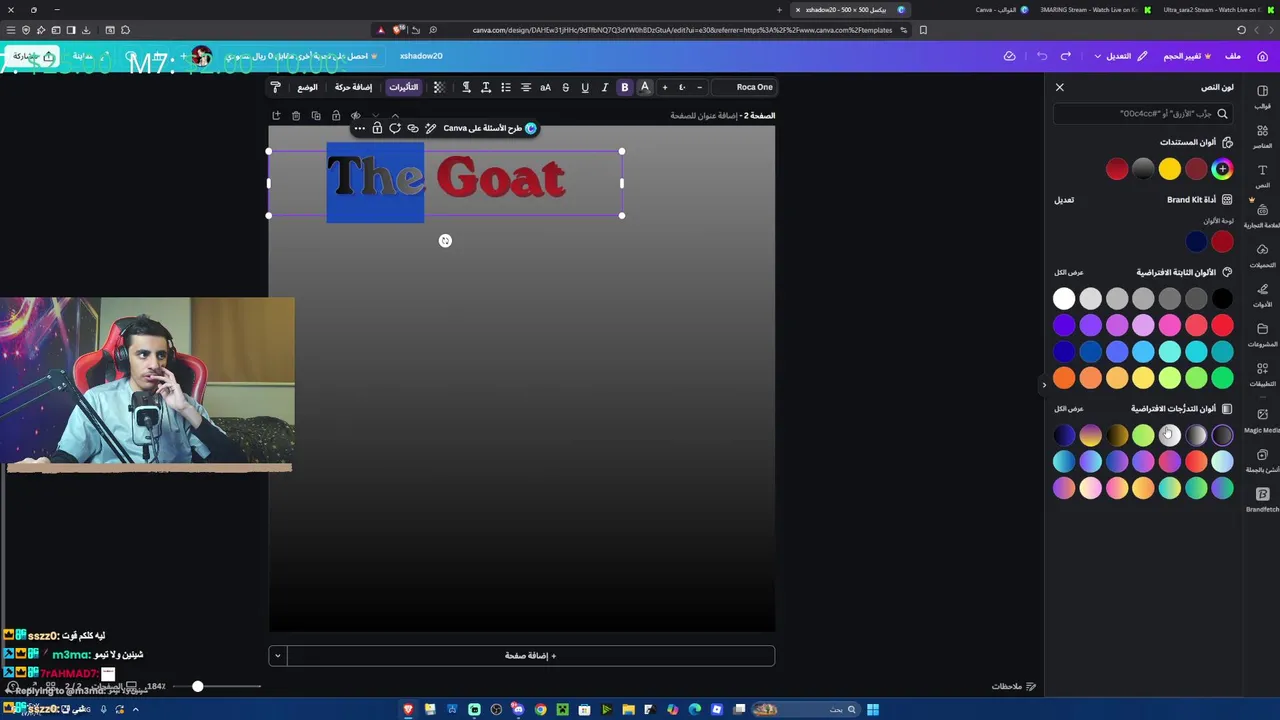Toggle bold formatting
Screen dimensions: 1280x720
coord(625,87)
